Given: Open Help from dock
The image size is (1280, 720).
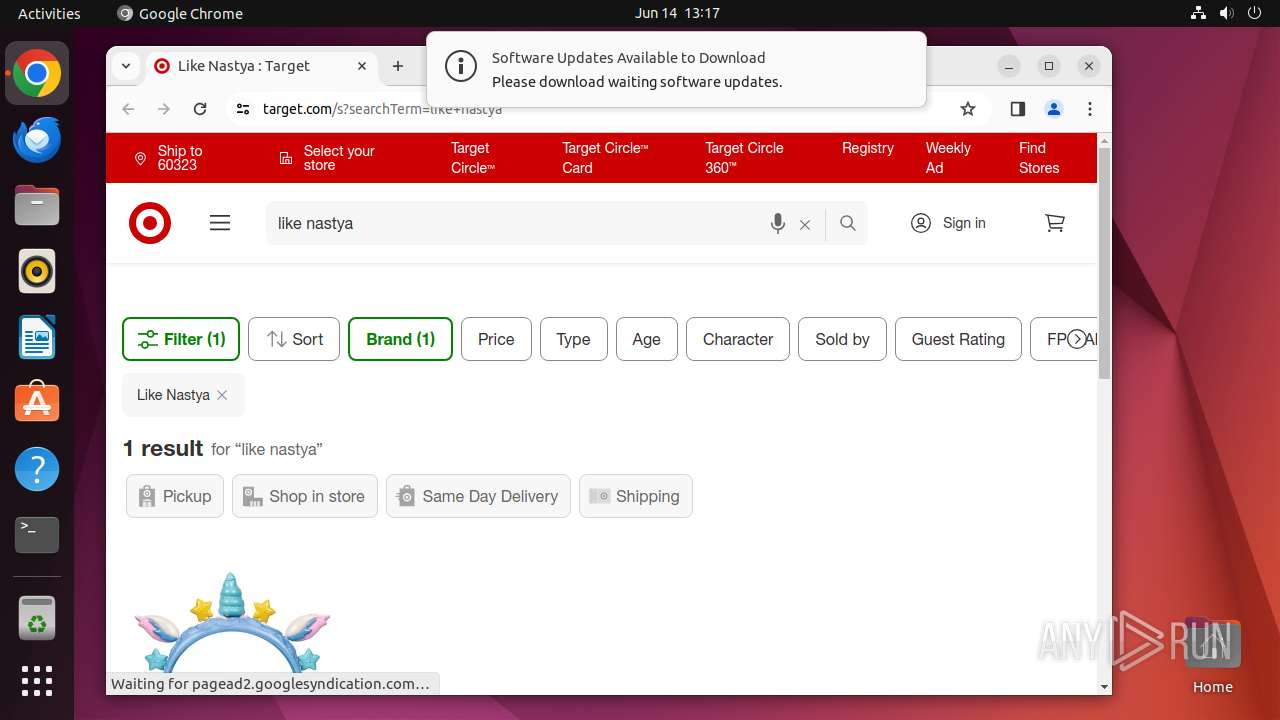Looking at the screenshot, I should 37,469.
